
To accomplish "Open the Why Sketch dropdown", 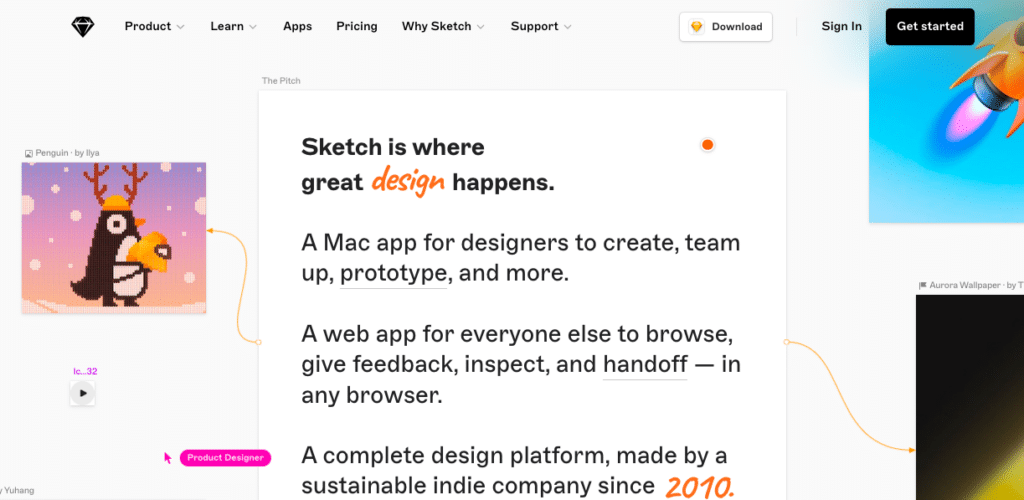I will click(x=443, y=27).
